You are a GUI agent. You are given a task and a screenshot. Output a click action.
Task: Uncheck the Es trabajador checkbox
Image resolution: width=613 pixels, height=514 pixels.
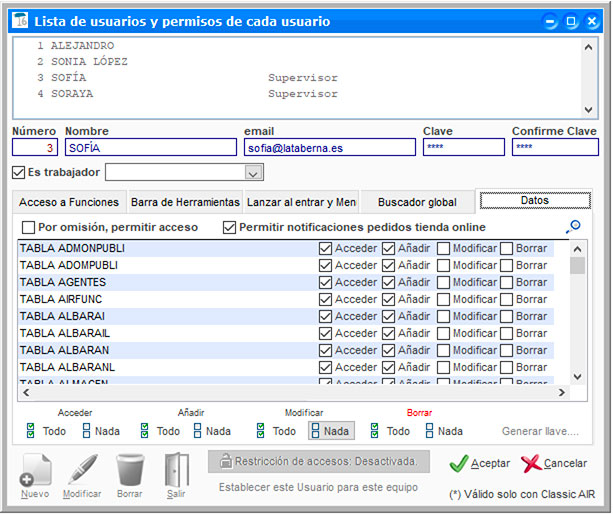(18, 172)
